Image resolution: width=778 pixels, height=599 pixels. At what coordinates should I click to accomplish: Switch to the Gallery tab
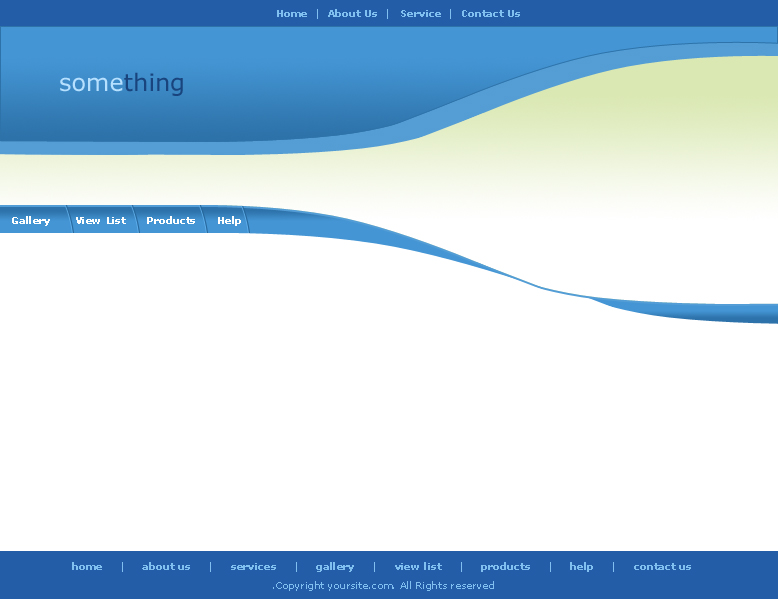31,221
